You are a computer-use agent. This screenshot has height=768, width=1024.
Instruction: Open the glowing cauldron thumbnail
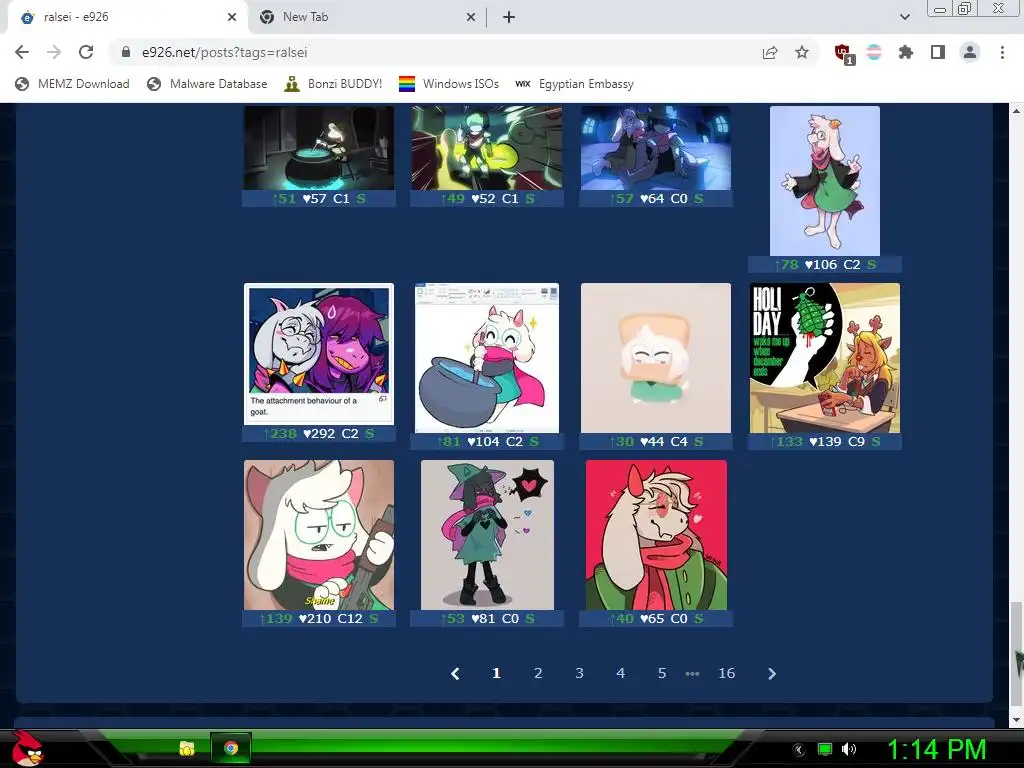coord(319,148)
